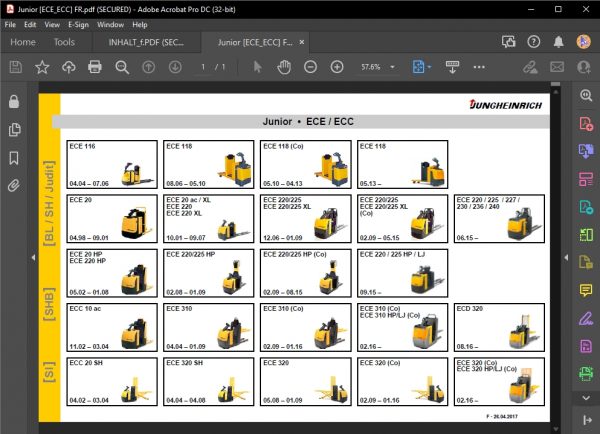Viewport: 600px width, 434px height.
Task: Open Page Thumbnails panel
Action: click(x=14, y=130)
